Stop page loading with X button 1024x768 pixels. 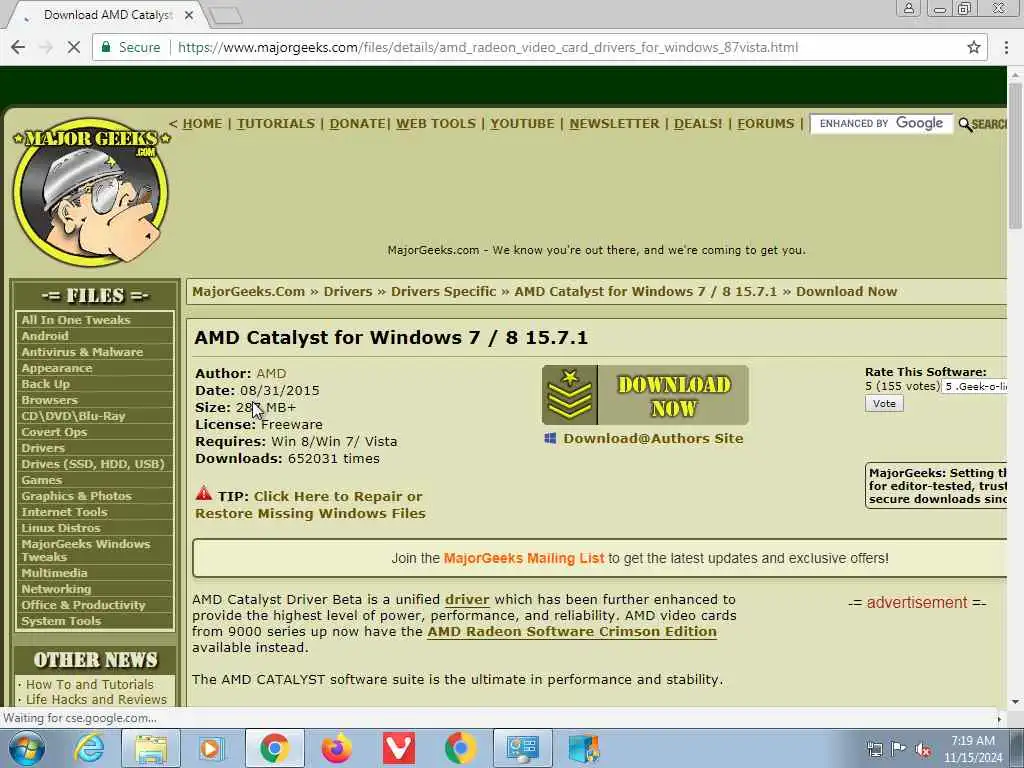coord(73,47)
